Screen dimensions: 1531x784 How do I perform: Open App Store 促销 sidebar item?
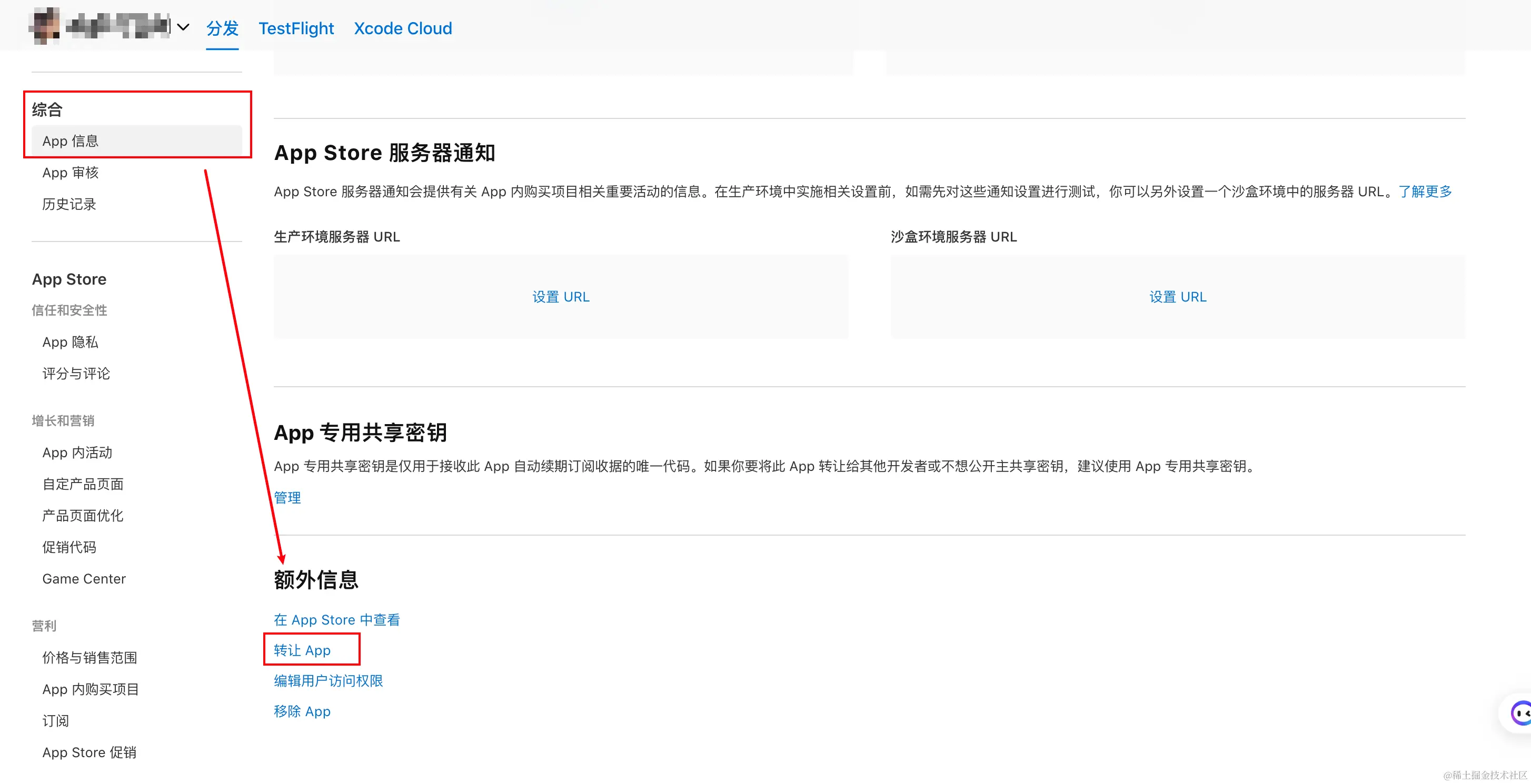click(x=89, y=751)
